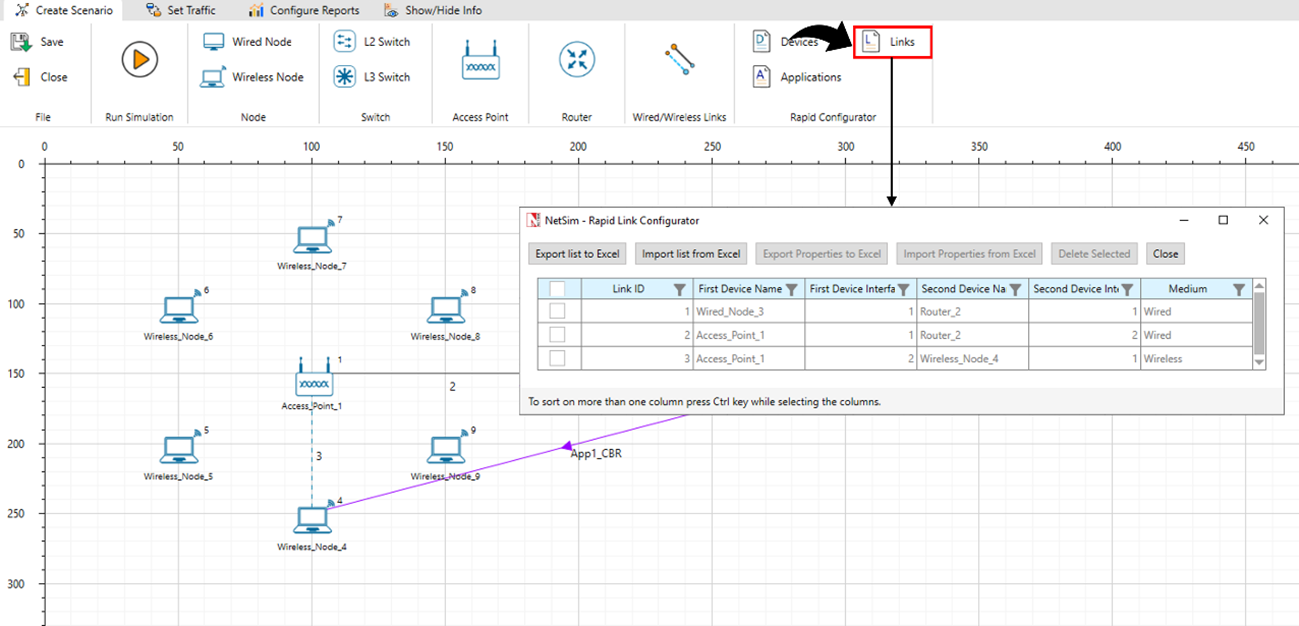This screenshot has width=1299, height=626.
Task: Check the box for Link ID 2 row
Action: pos(557,335)
